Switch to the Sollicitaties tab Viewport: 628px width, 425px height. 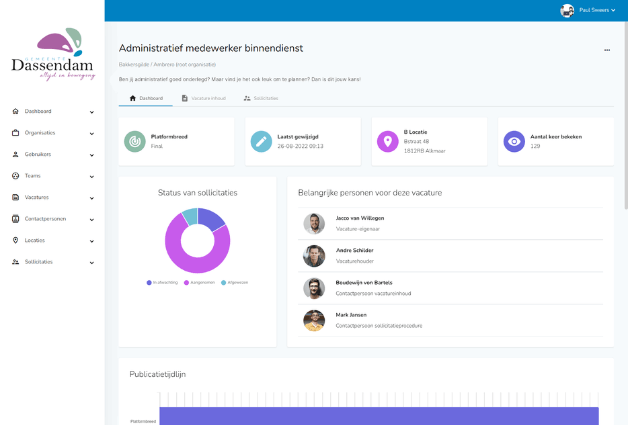click(261, 98)
